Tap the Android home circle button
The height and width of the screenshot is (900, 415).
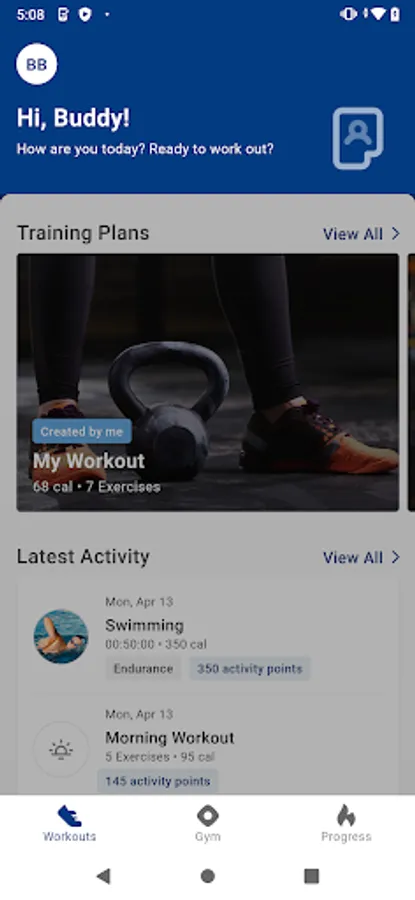pos(208,875)
